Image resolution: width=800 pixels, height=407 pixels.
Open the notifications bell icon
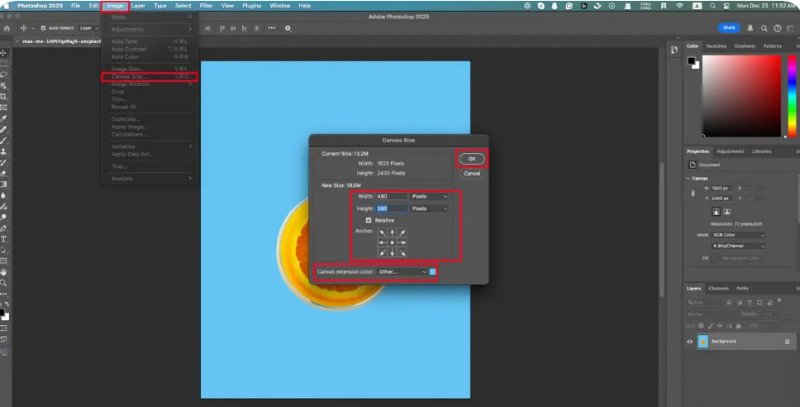tap(750, 29)
